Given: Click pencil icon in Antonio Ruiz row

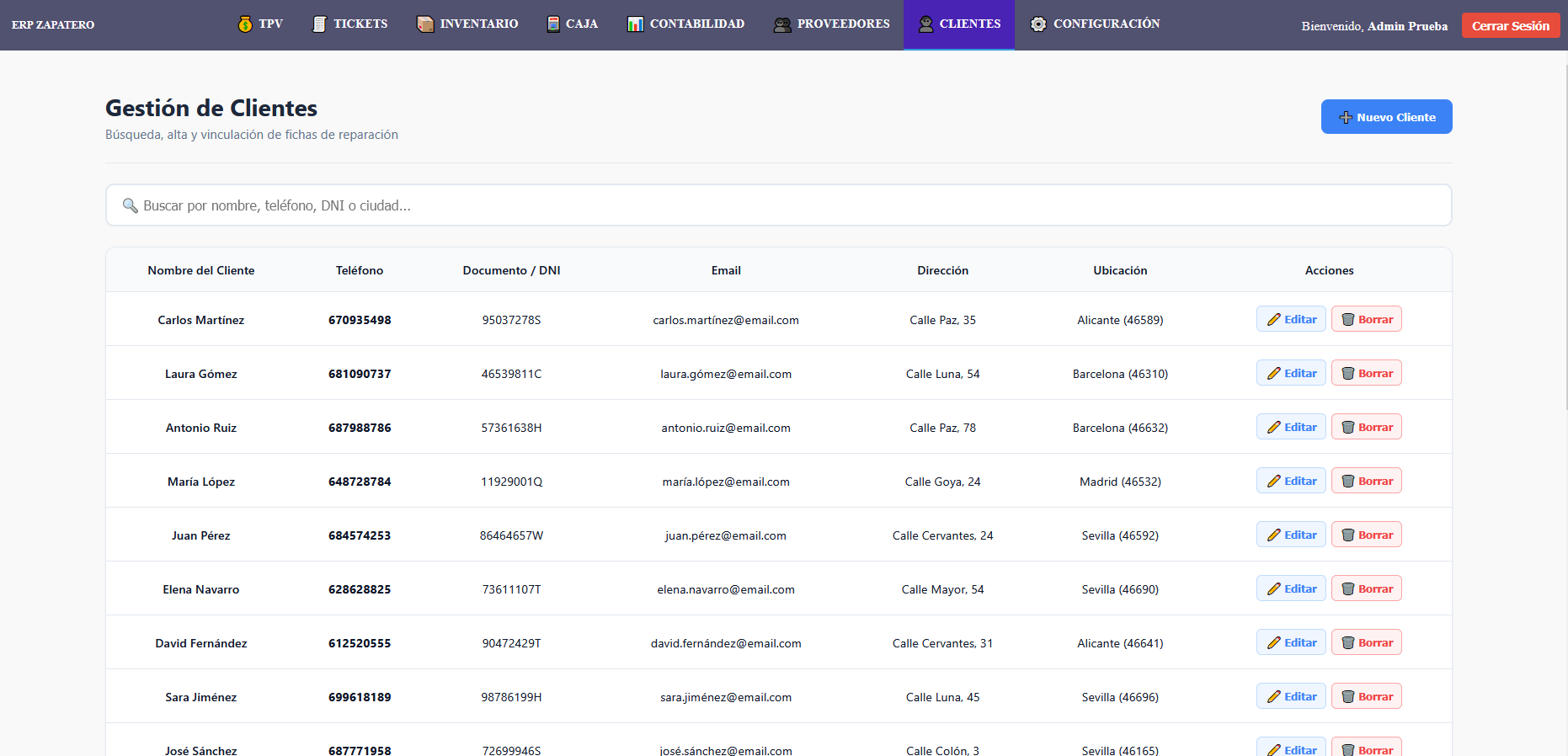Looking at the screenshot, I should (1274, 427).
